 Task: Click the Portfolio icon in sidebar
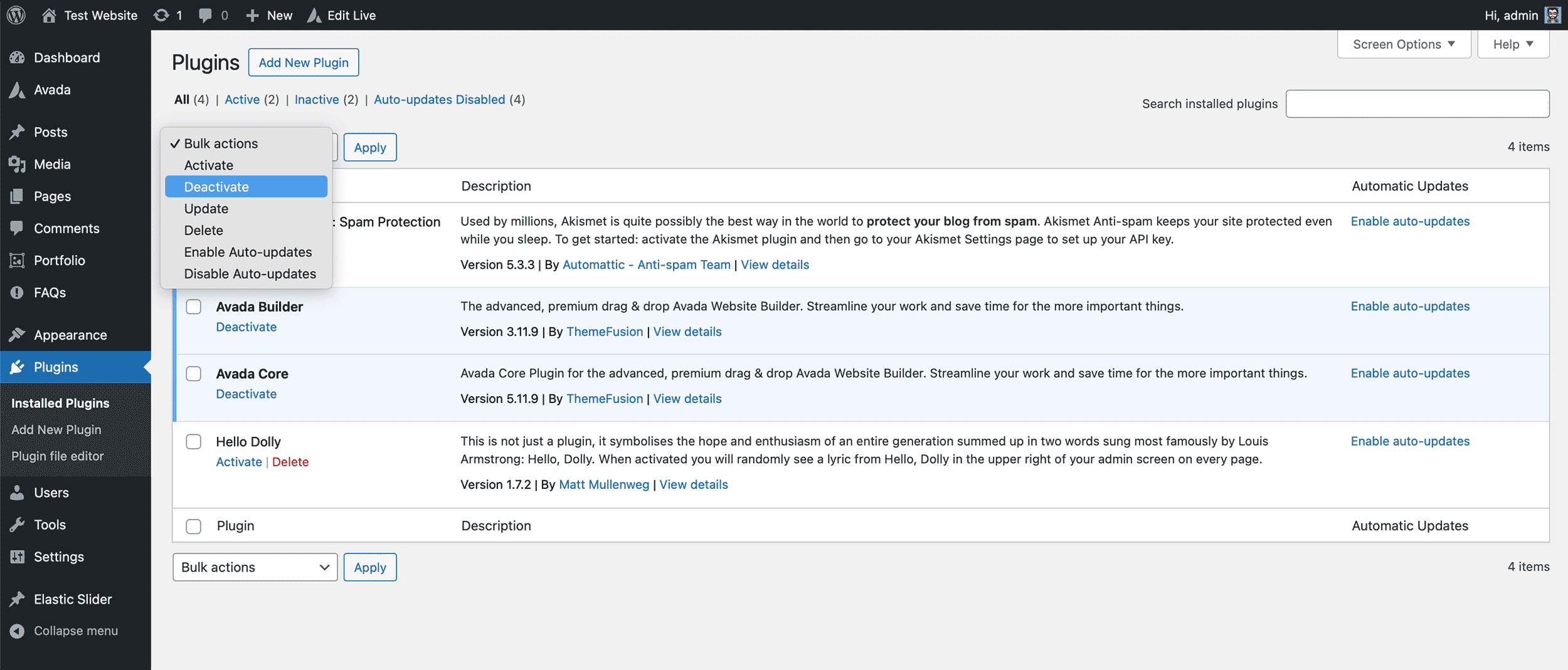click(x=17, y=260)
